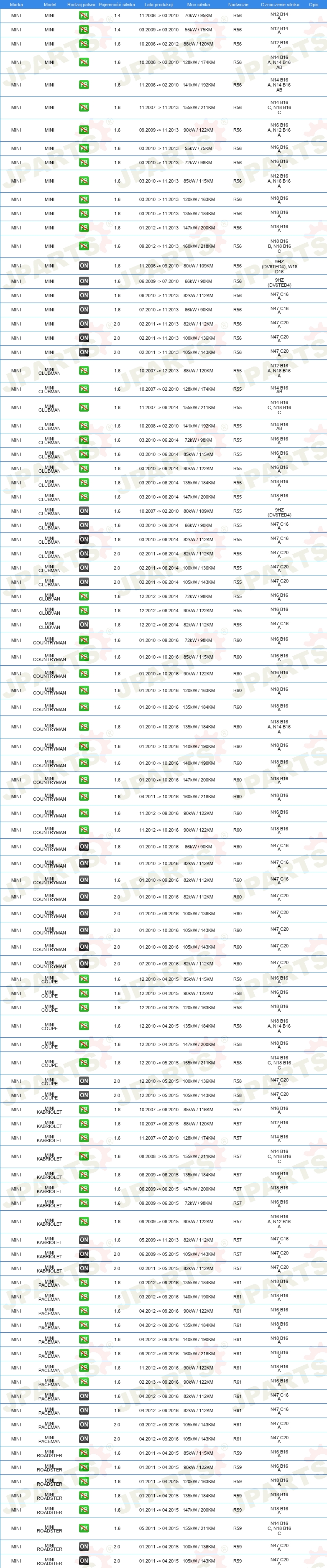
Task: Click diesel ON icon in Clubvan 82kW / 112KM row
Action: click(84, 624)
